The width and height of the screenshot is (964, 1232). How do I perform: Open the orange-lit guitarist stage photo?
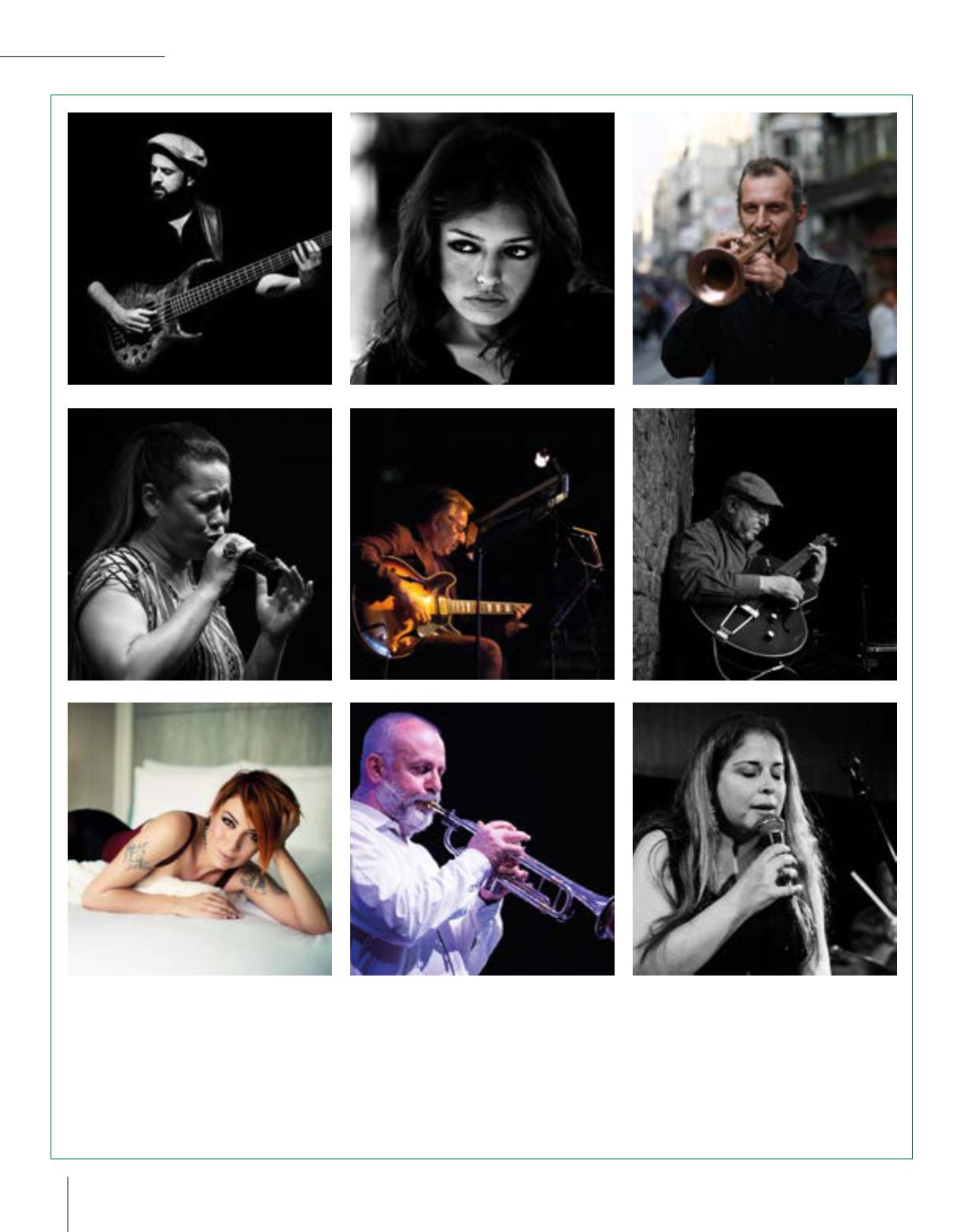click(482, 544)
